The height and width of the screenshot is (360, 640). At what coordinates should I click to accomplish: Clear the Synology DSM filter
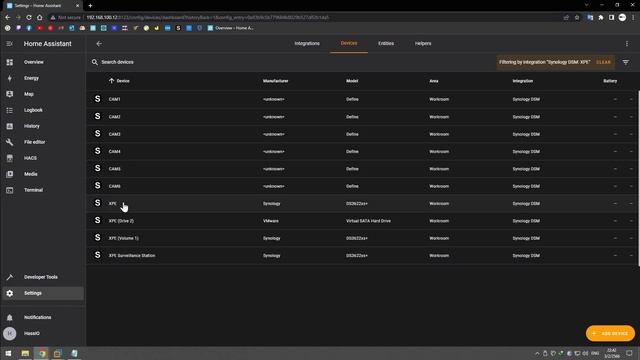coord(603,62)
